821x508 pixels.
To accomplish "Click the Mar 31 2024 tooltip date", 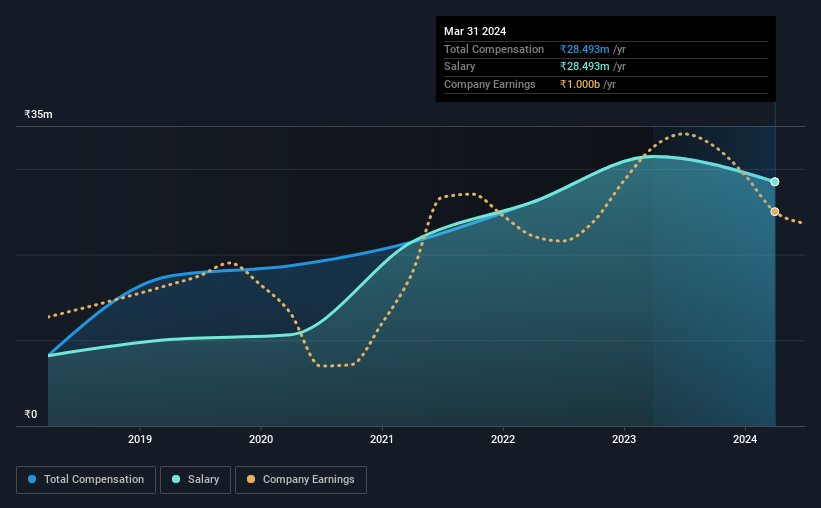I will (475, 31).
